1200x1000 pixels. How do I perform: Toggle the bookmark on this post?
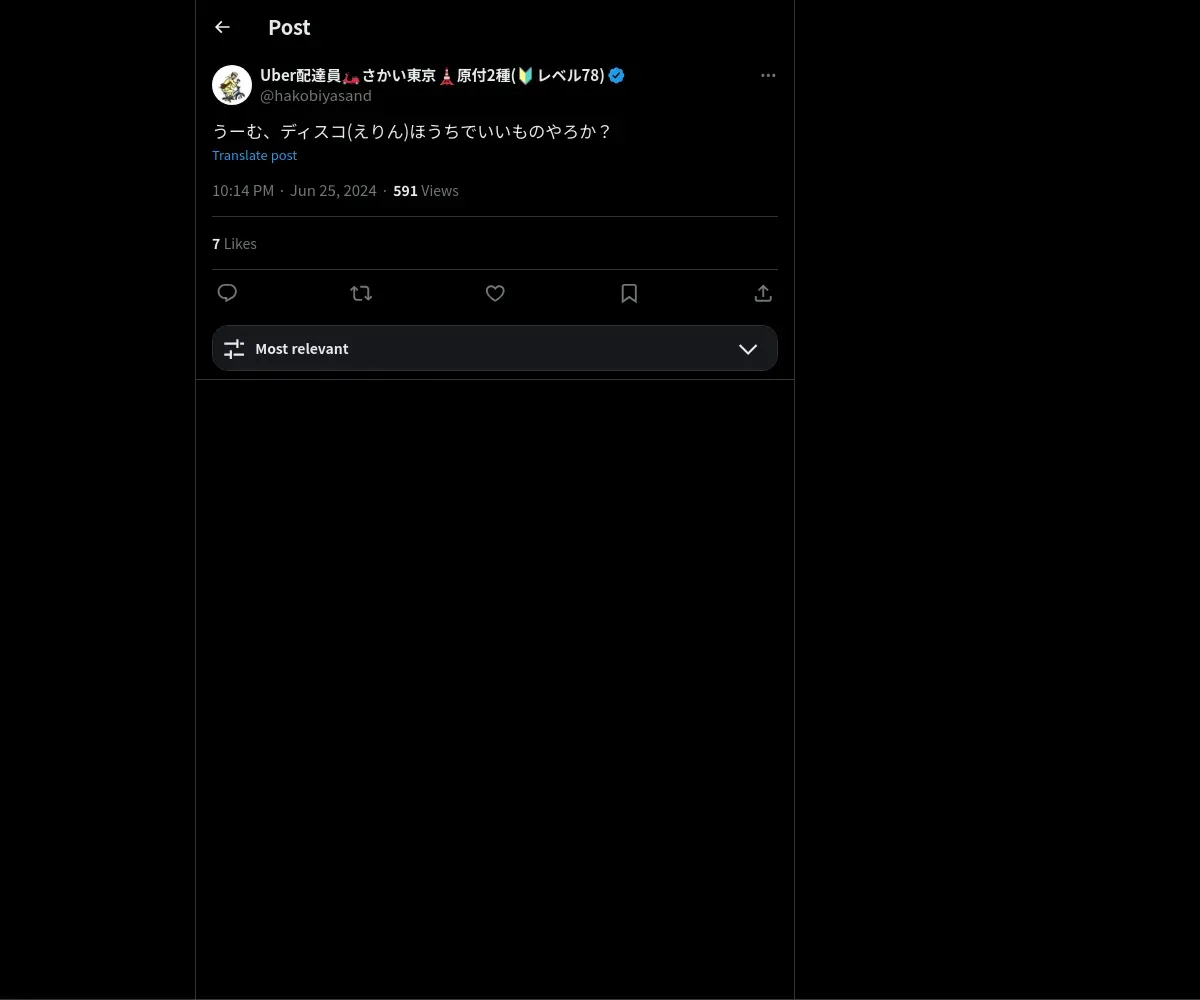click(x=629, y=293)
